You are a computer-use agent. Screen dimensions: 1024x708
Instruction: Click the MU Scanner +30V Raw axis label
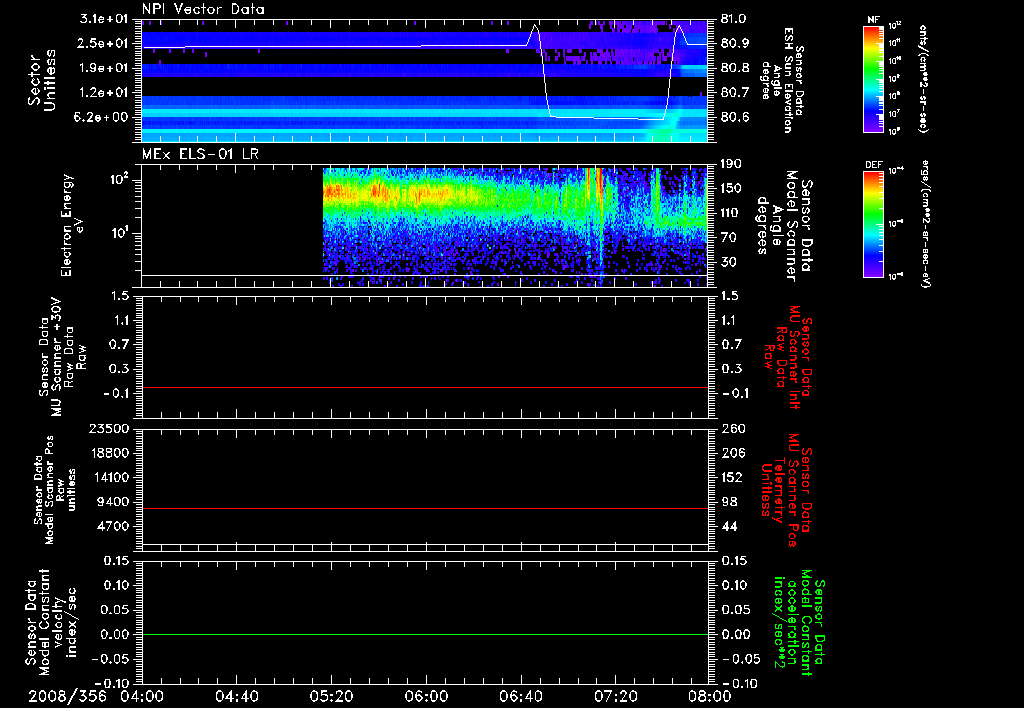pos(62,357)
